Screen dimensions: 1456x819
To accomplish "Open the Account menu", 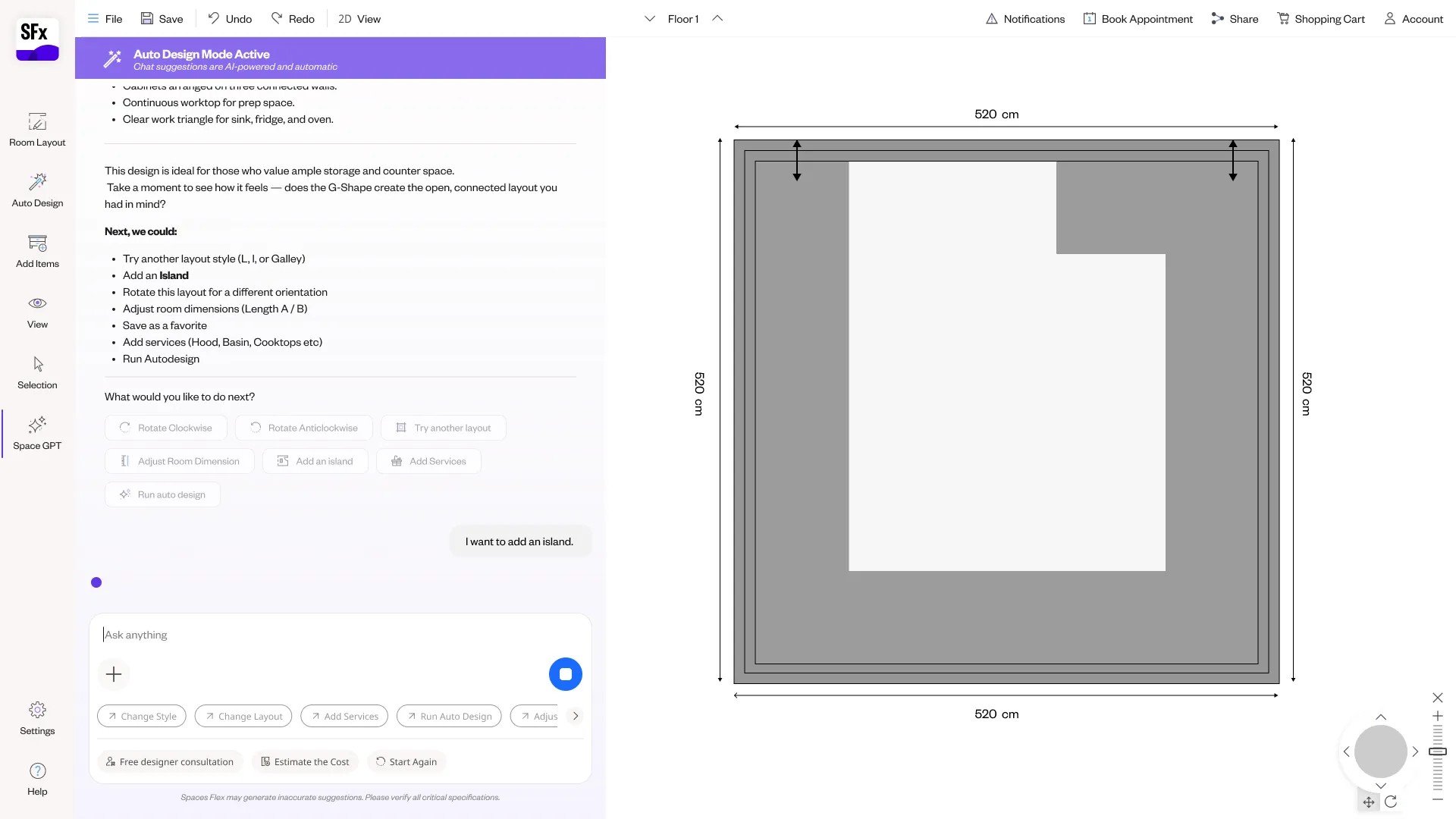I will (x=1413, y=18).
